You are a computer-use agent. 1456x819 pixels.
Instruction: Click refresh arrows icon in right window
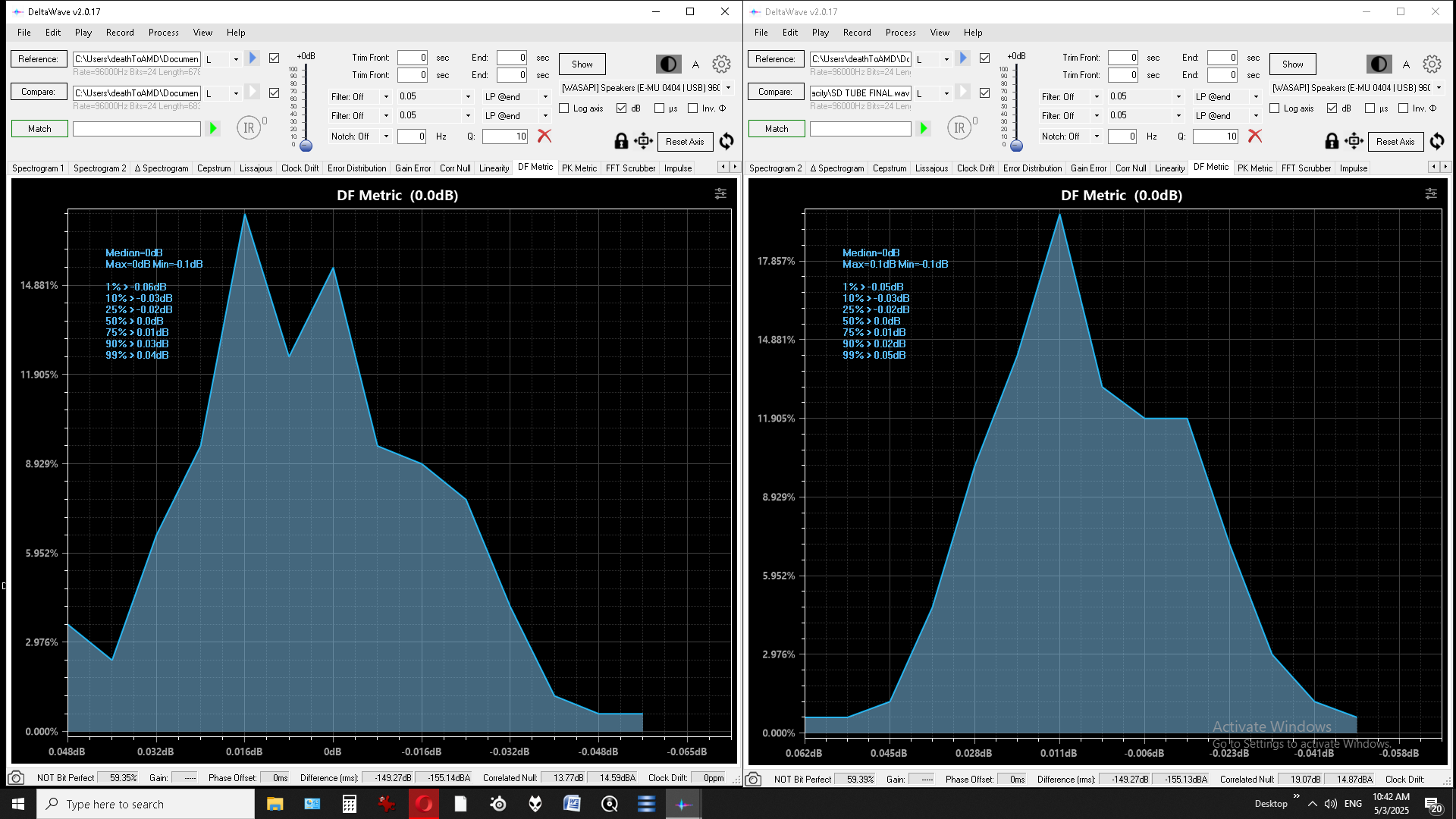coord(1437,141)
